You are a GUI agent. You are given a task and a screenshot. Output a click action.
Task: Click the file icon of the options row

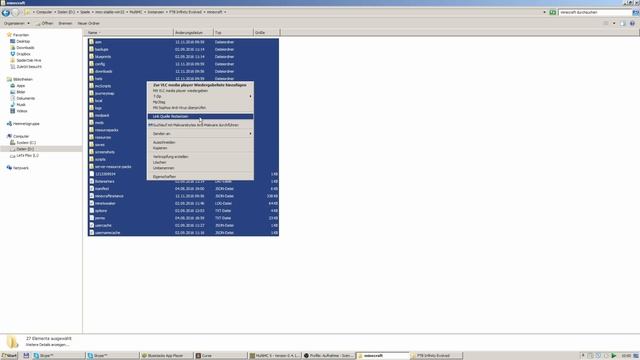coord(91,211)
